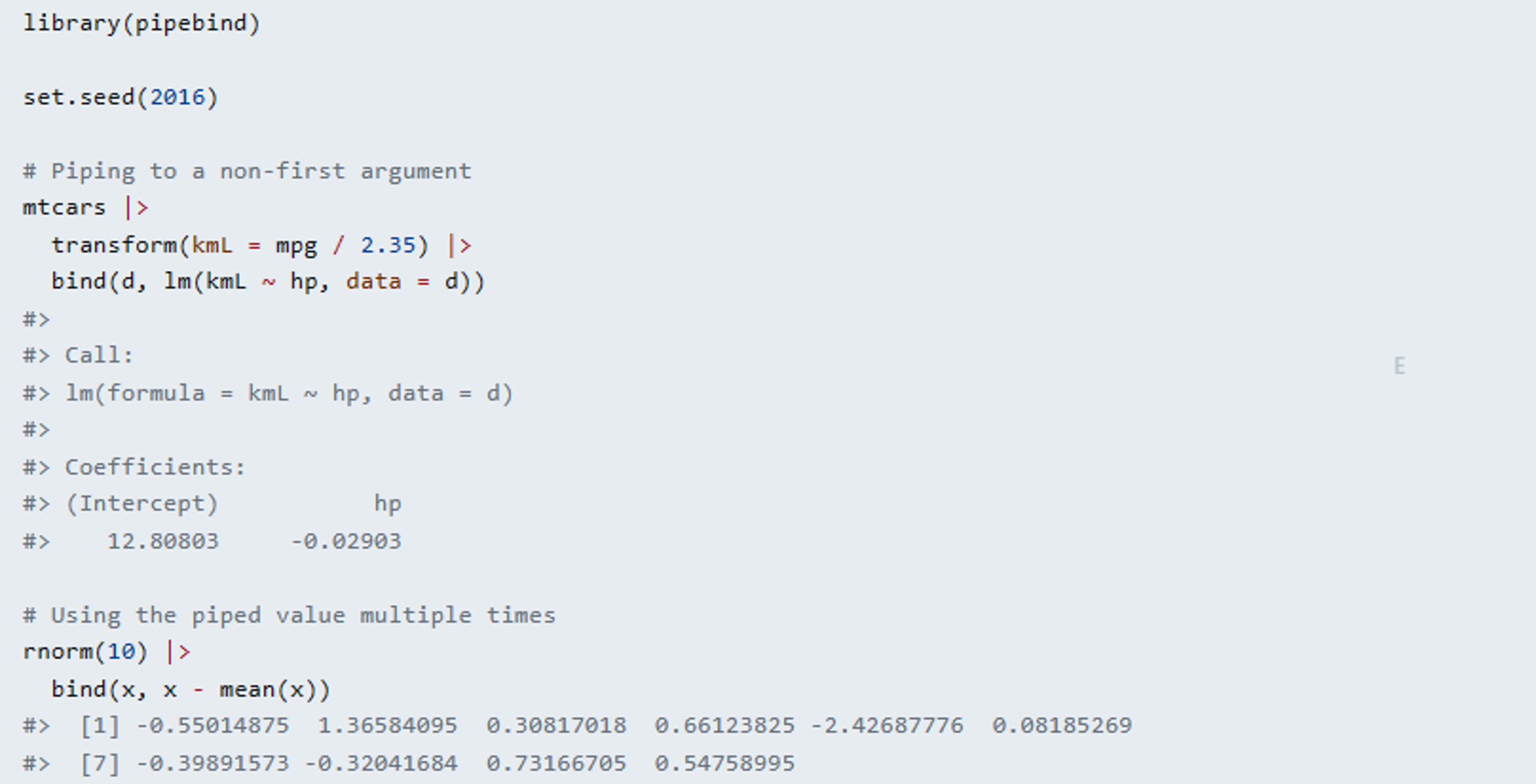Click the number 2.35 in transform
Screen dimensions: 1536x784
tap(388, 245)
